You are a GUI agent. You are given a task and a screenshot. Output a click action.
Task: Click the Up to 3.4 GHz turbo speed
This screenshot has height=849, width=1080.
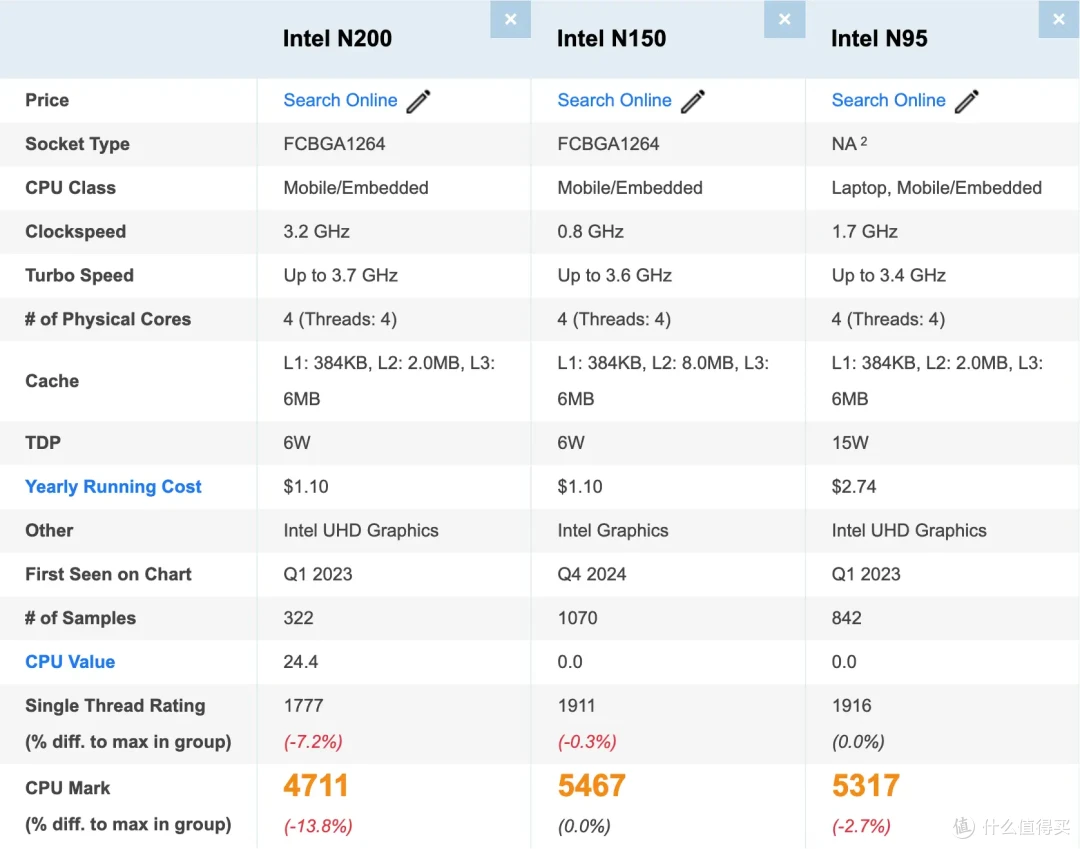[889, 275]
